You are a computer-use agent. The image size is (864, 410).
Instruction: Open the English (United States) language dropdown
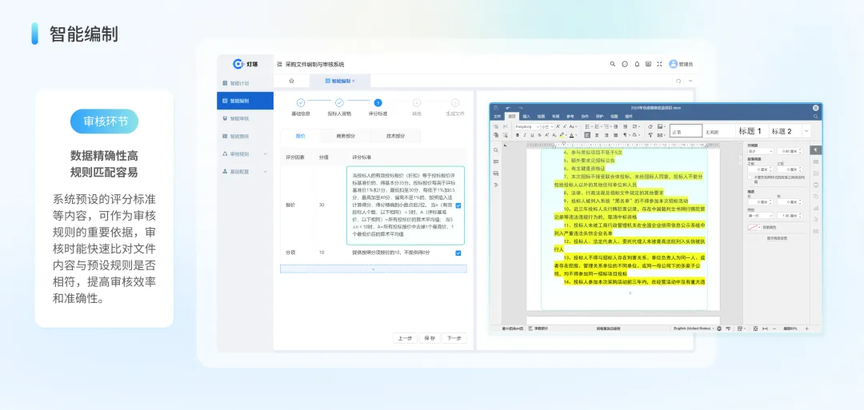(693, 328)
